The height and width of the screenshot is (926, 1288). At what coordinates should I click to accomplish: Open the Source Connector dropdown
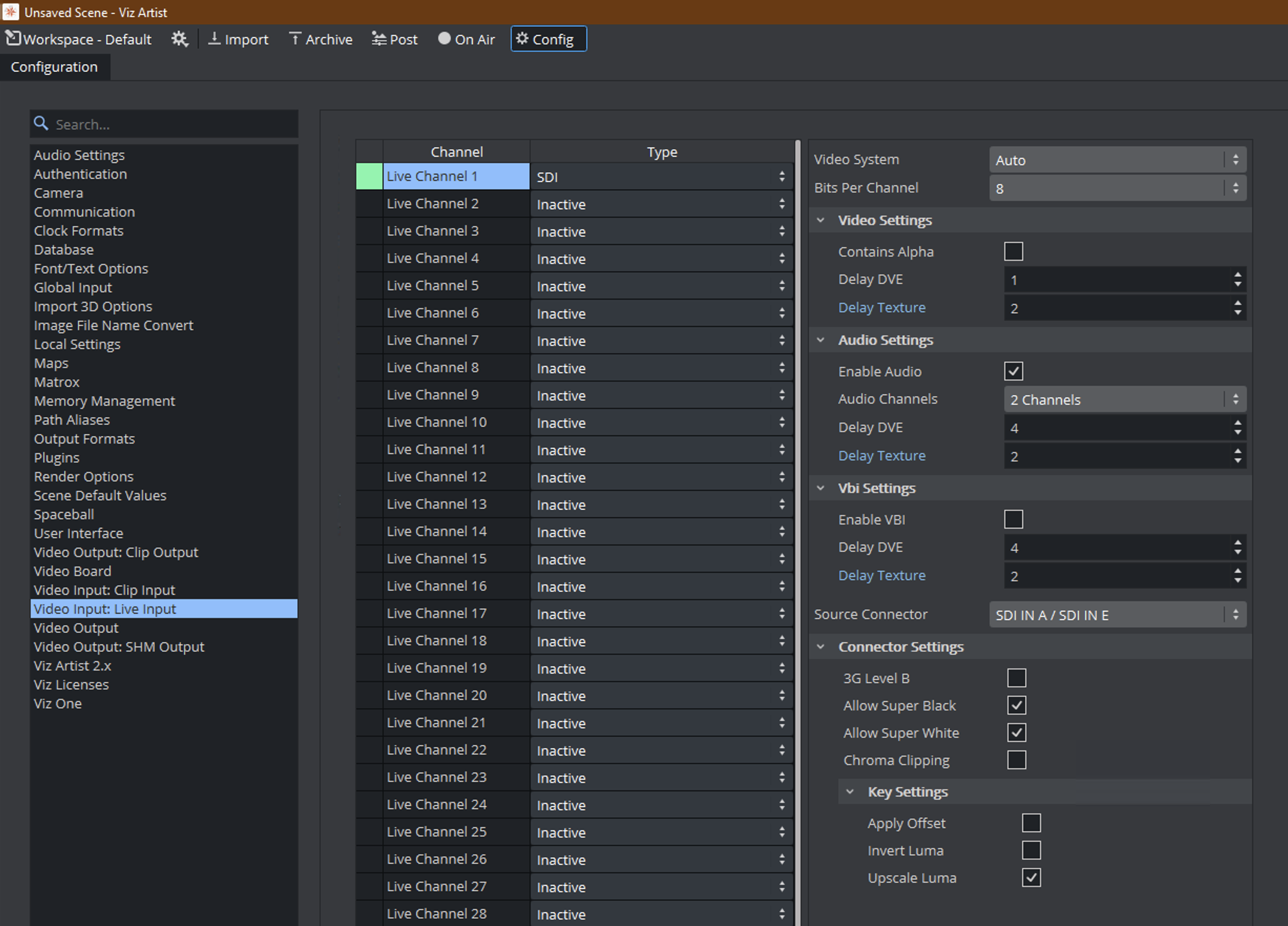1112,614
